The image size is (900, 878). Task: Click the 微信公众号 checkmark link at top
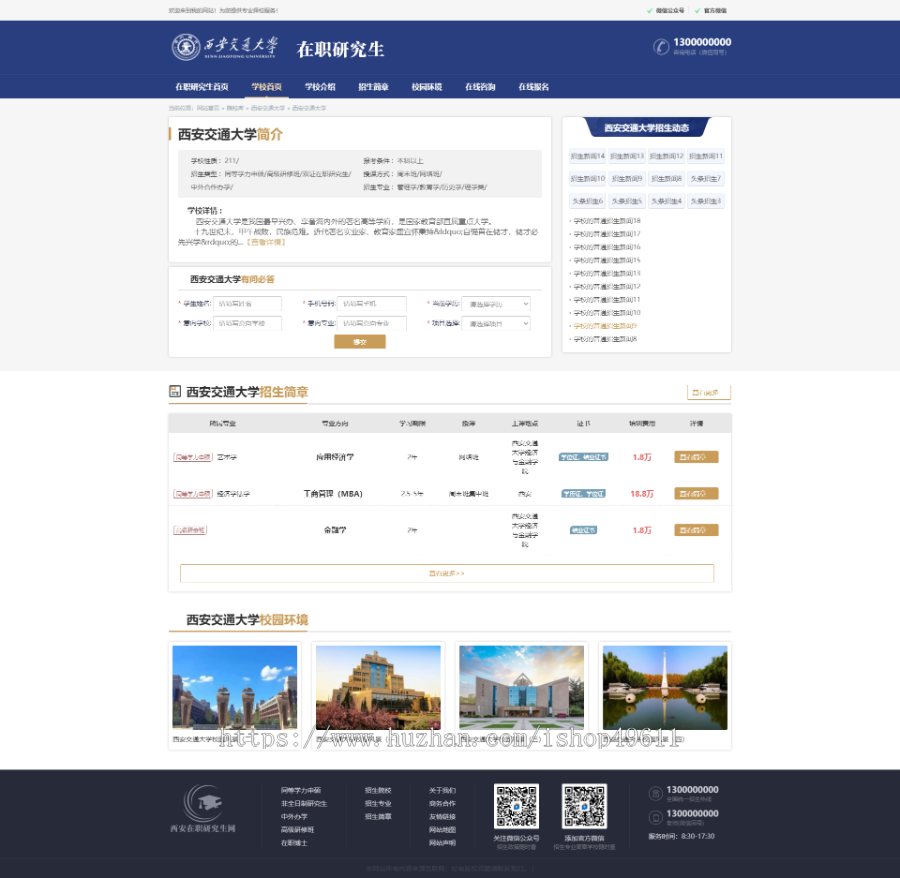click(x=666, y=10)
